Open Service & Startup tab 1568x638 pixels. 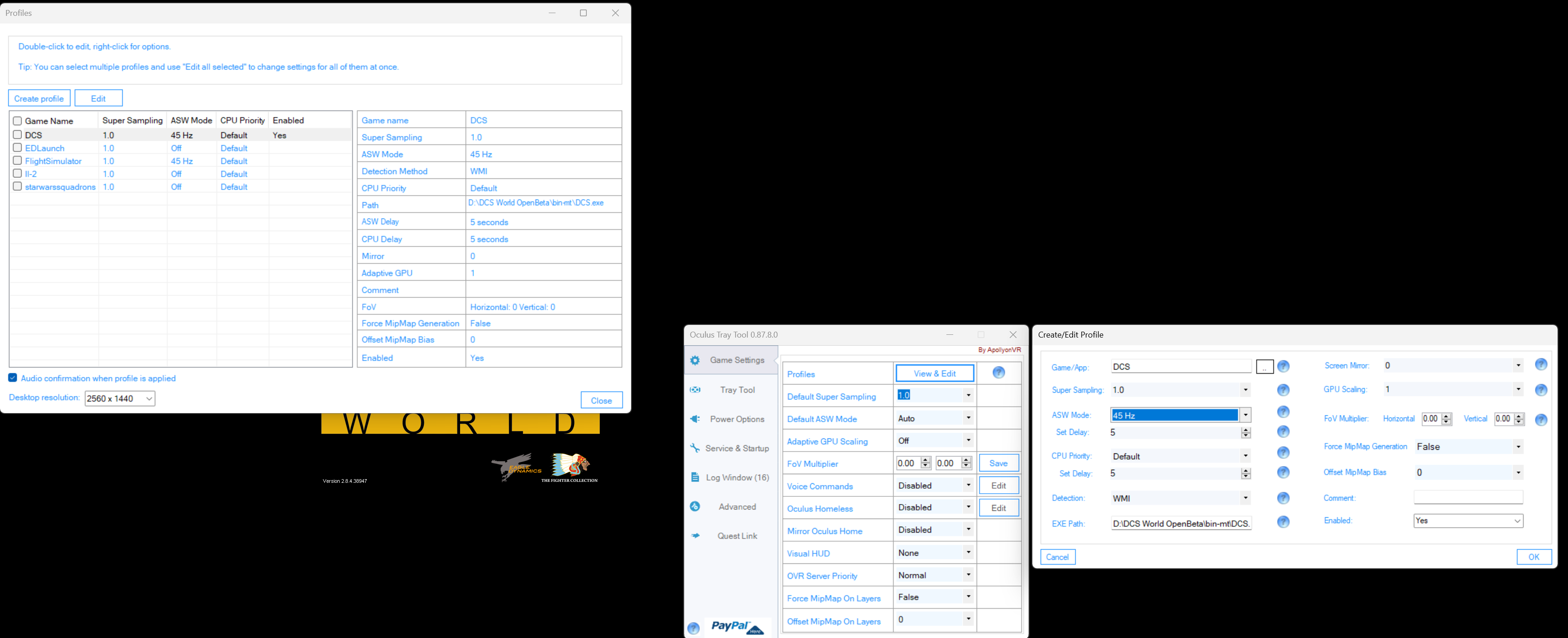(x=731, y=448)
